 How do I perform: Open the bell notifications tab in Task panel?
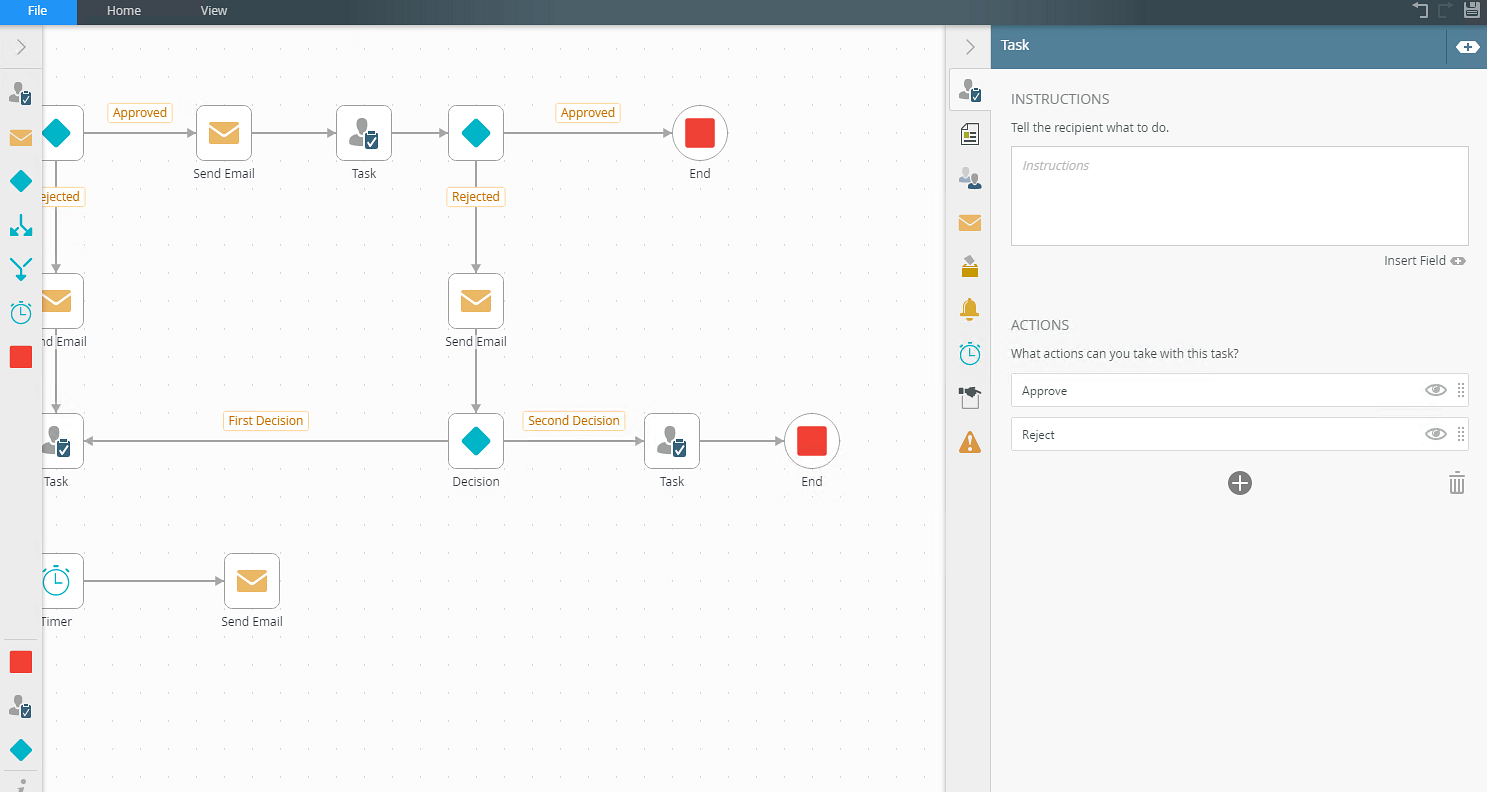[968, 310]
